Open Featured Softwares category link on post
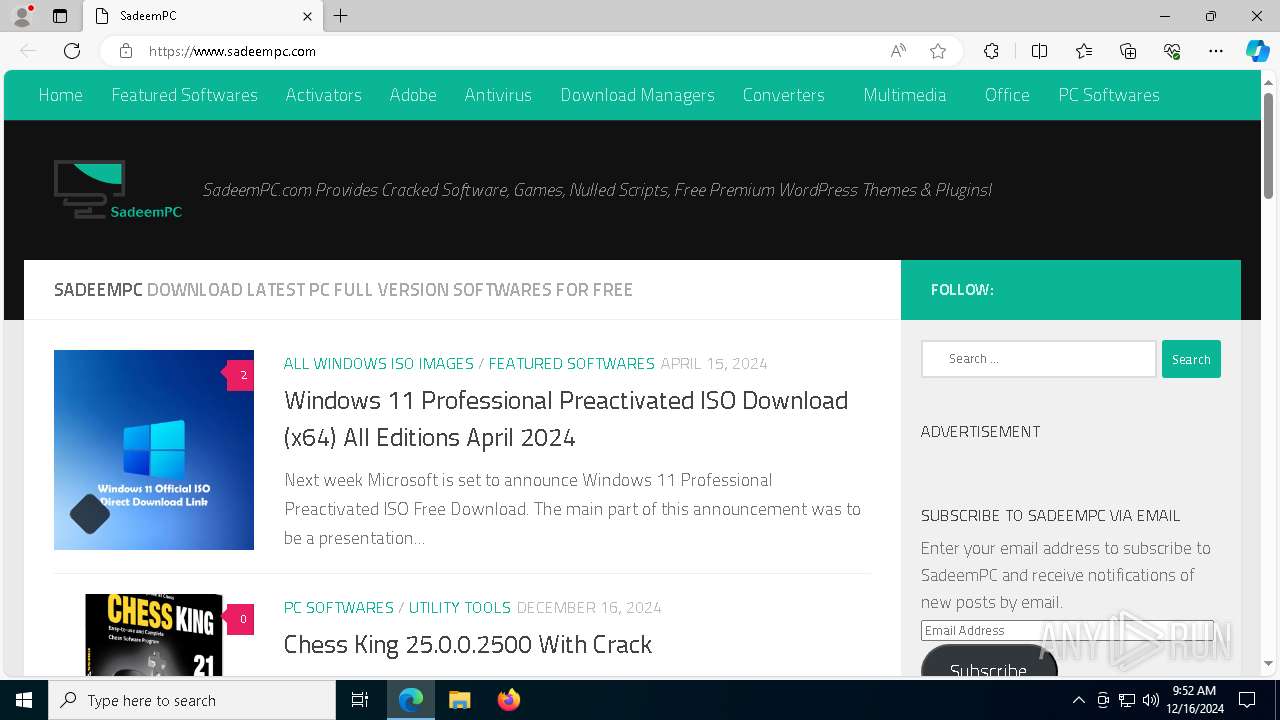This screenshot has width=1280, height=720. click(571, 363)
